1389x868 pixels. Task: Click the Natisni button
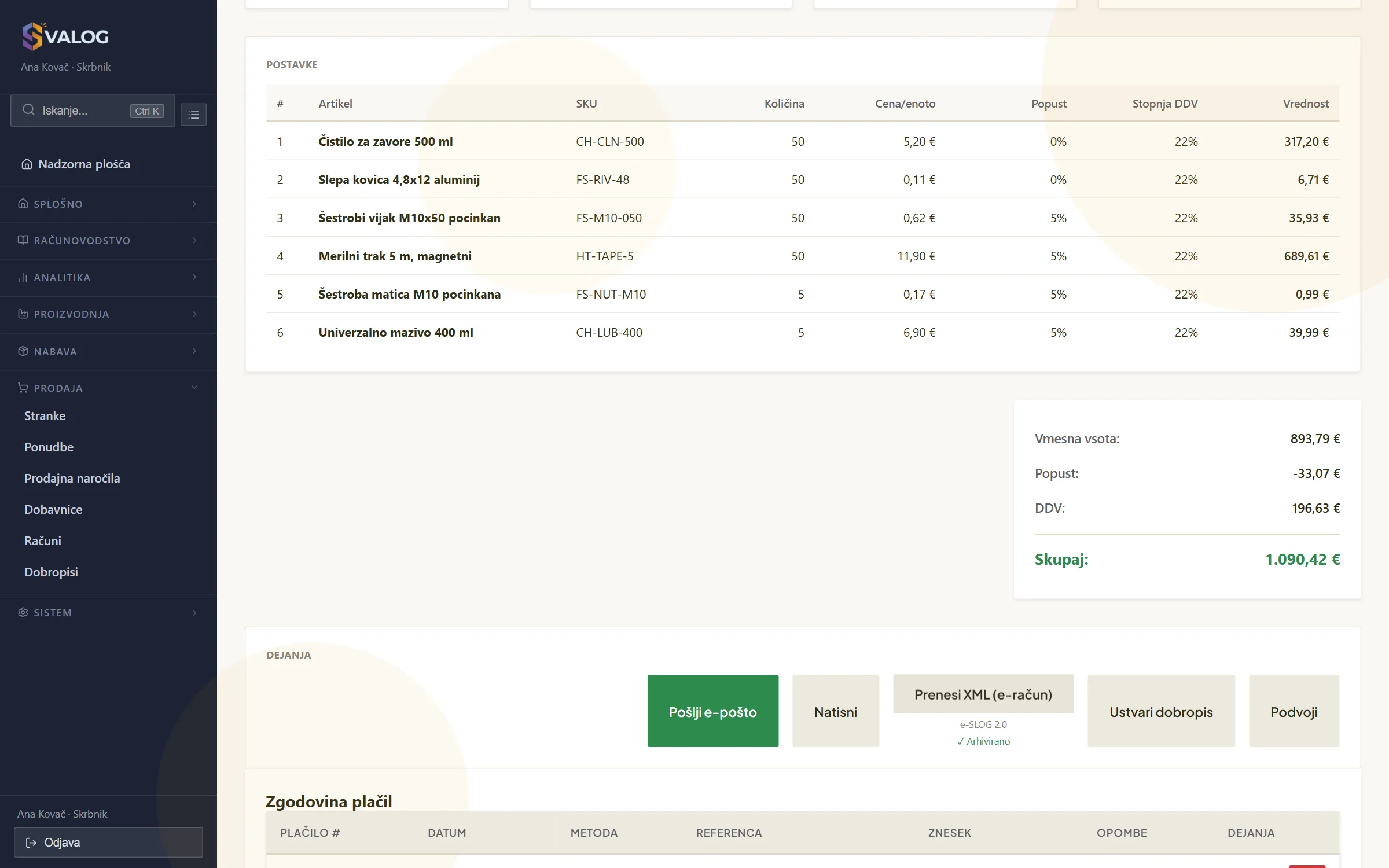pos(835,711)
